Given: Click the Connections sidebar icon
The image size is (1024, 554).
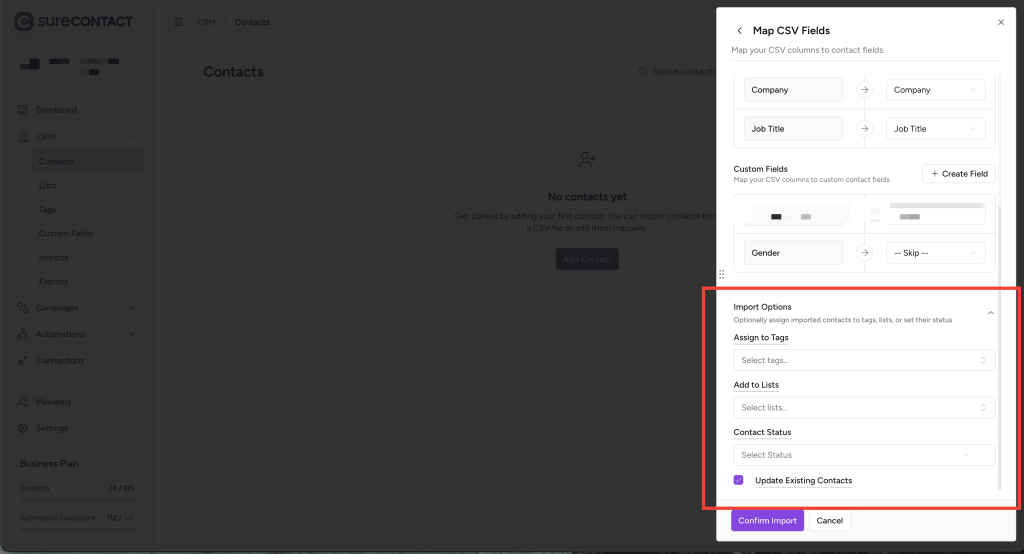Looking at the screenshot, I should click(23, 360).
